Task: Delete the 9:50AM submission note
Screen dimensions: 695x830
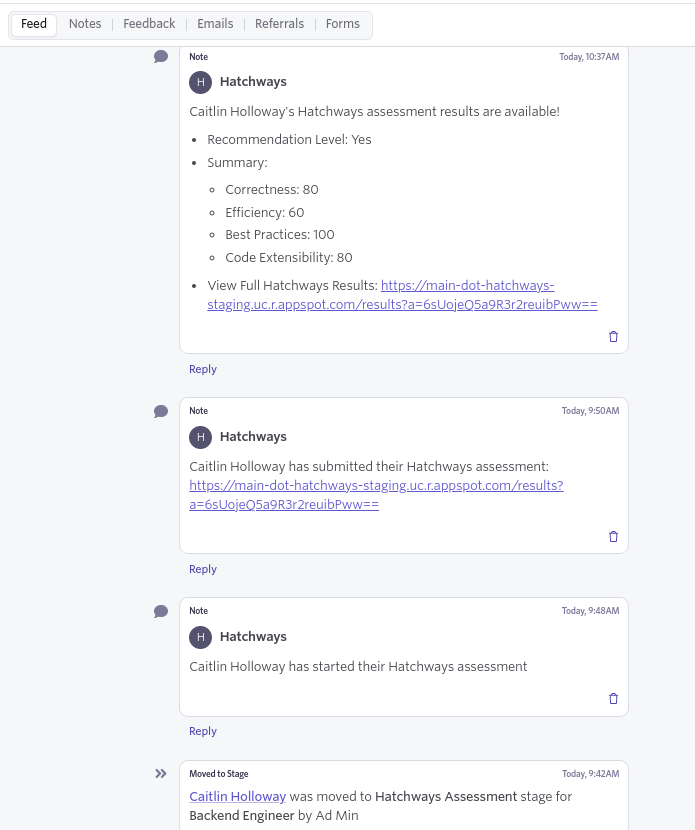Action: click(x=613, y=536)
